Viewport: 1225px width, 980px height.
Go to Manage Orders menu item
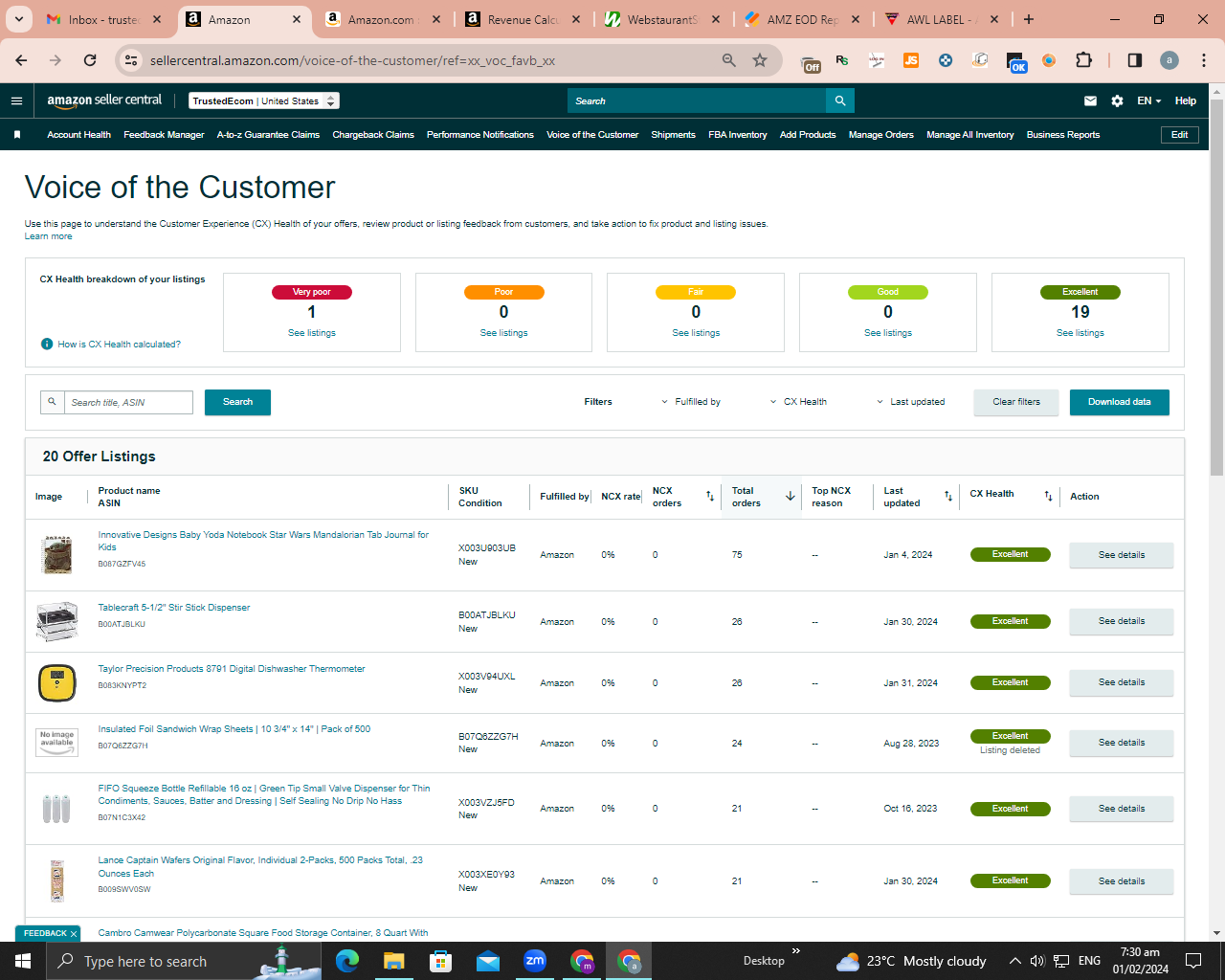point(881,135)
